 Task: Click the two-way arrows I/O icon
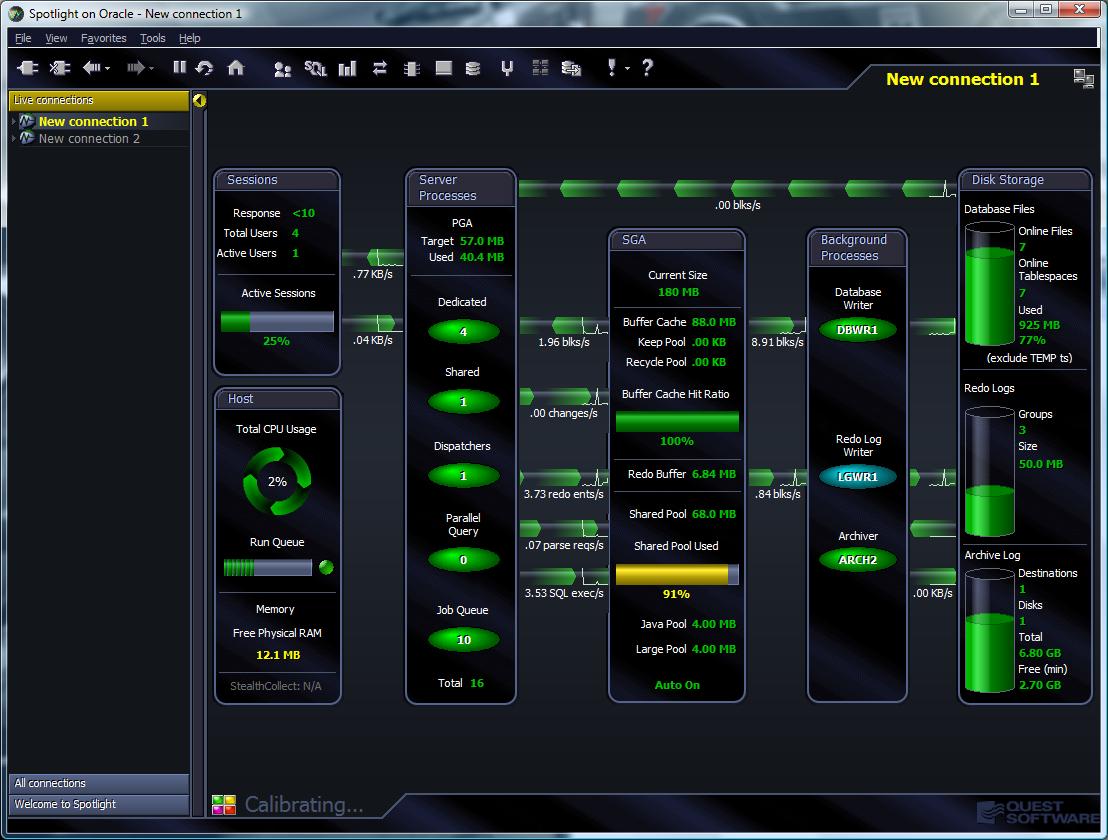point(379,68)
